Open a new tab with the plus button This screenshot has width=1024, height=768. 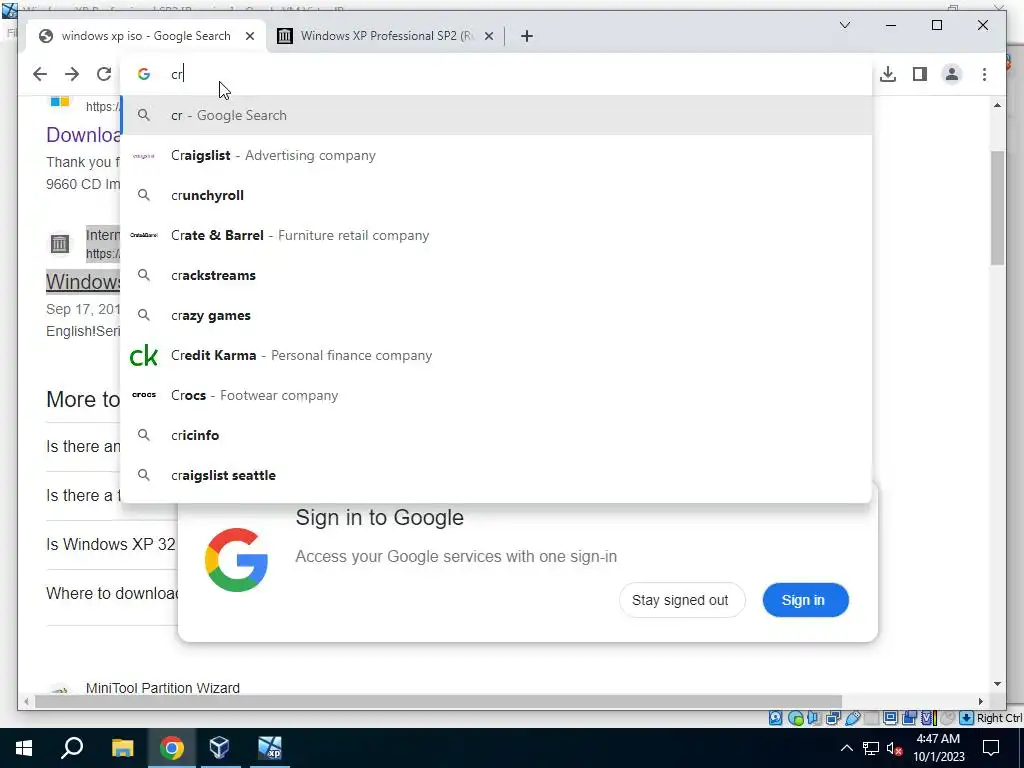(x=527, y=36)
